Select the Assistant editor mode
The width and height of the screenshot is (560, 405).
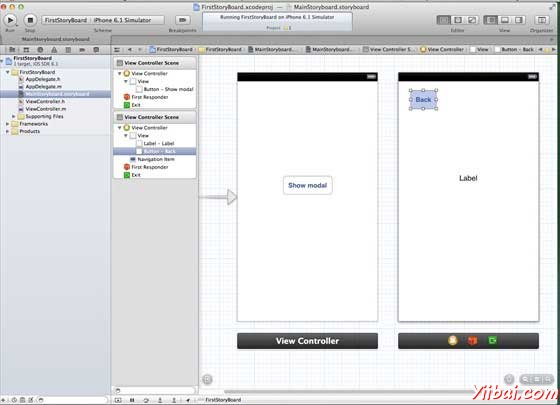point(458,20)
